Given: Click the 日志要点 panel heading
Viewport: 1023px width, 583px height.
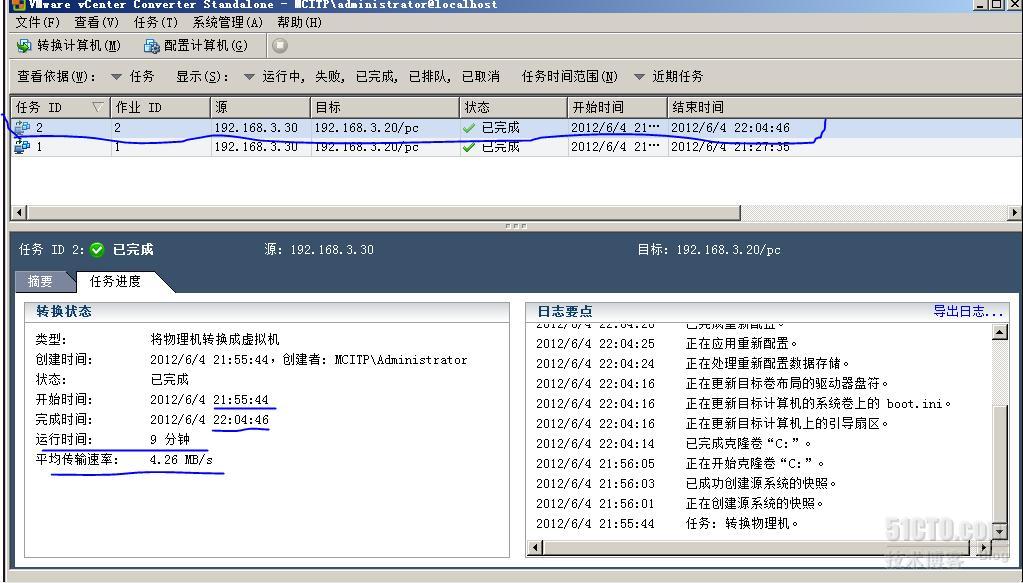Looking at the screenshot, I should (x=565, y=311).
